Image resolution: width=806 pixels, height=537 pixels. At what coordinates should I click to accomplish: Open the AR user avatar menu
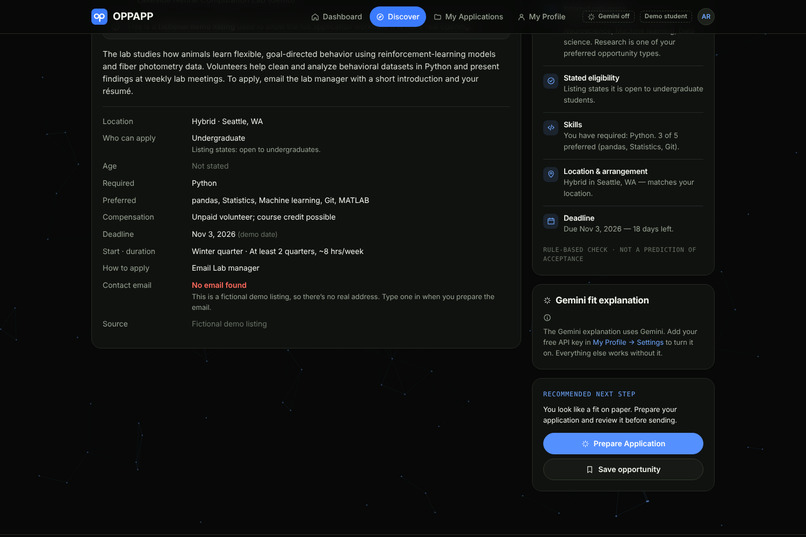706,16
